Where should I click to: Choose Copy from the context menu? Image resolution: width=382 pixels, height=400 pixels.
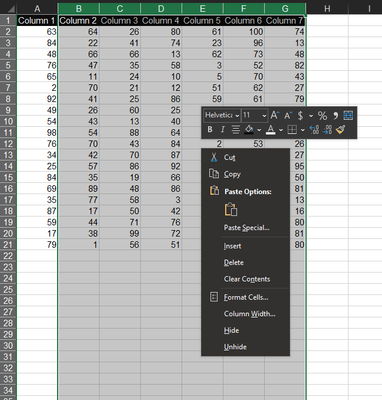coord(245,174)
